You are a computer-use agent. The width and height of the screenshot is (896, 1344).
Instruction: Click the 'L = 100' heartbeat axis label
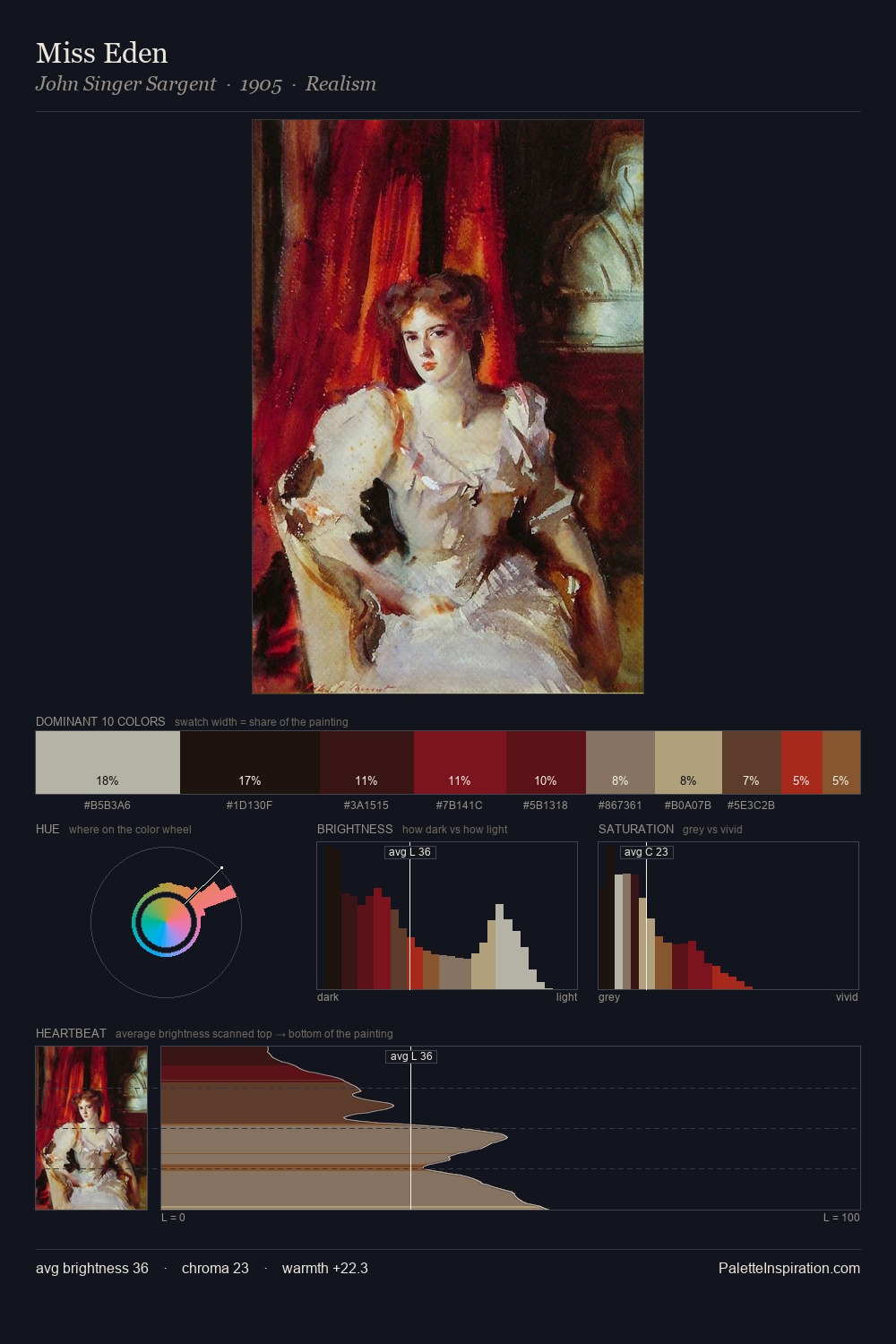tap(841, 1218)
